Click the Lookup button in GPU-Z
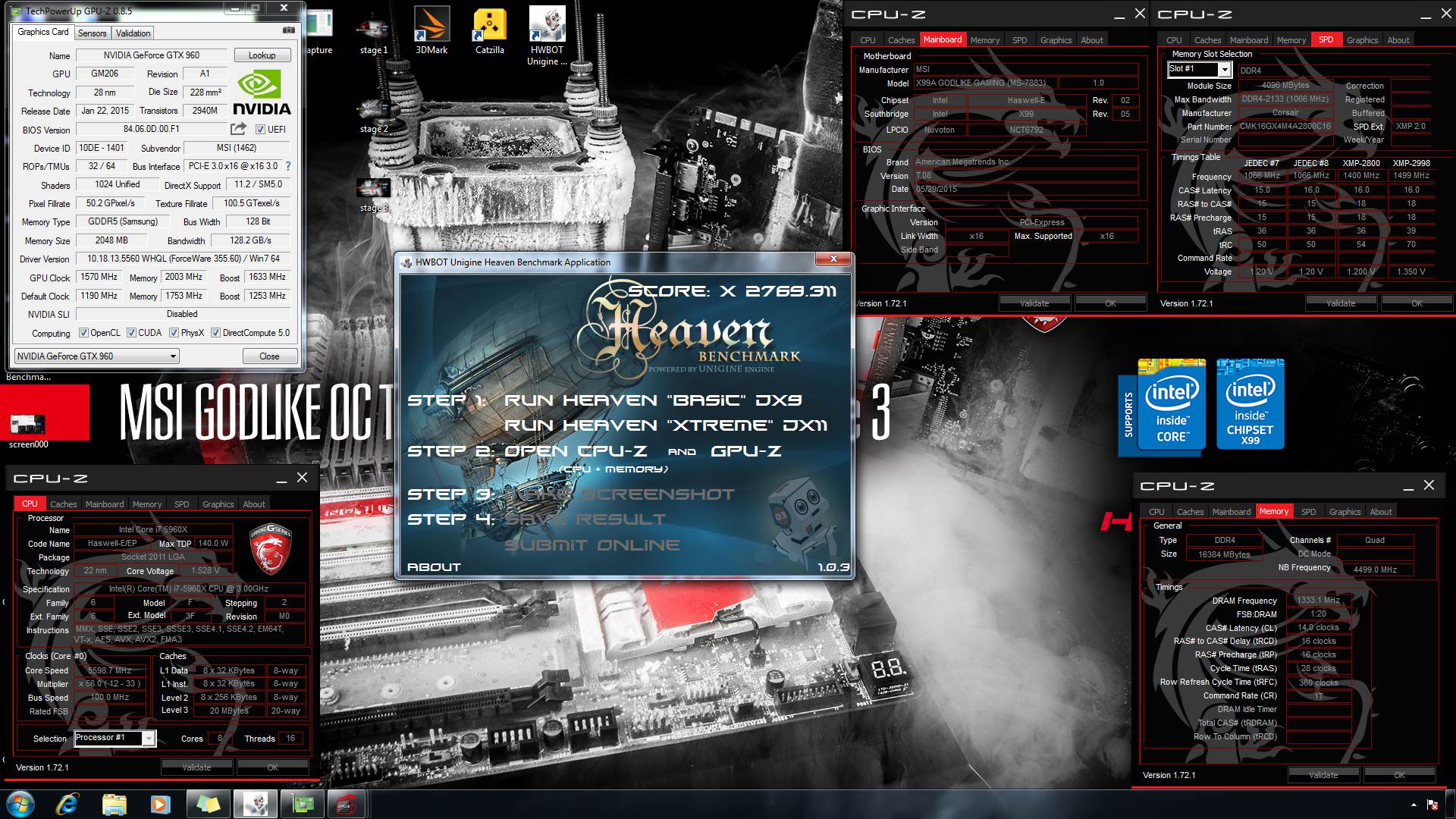Viewport: 1456px width, 819px height. click(x=262, y=55)
